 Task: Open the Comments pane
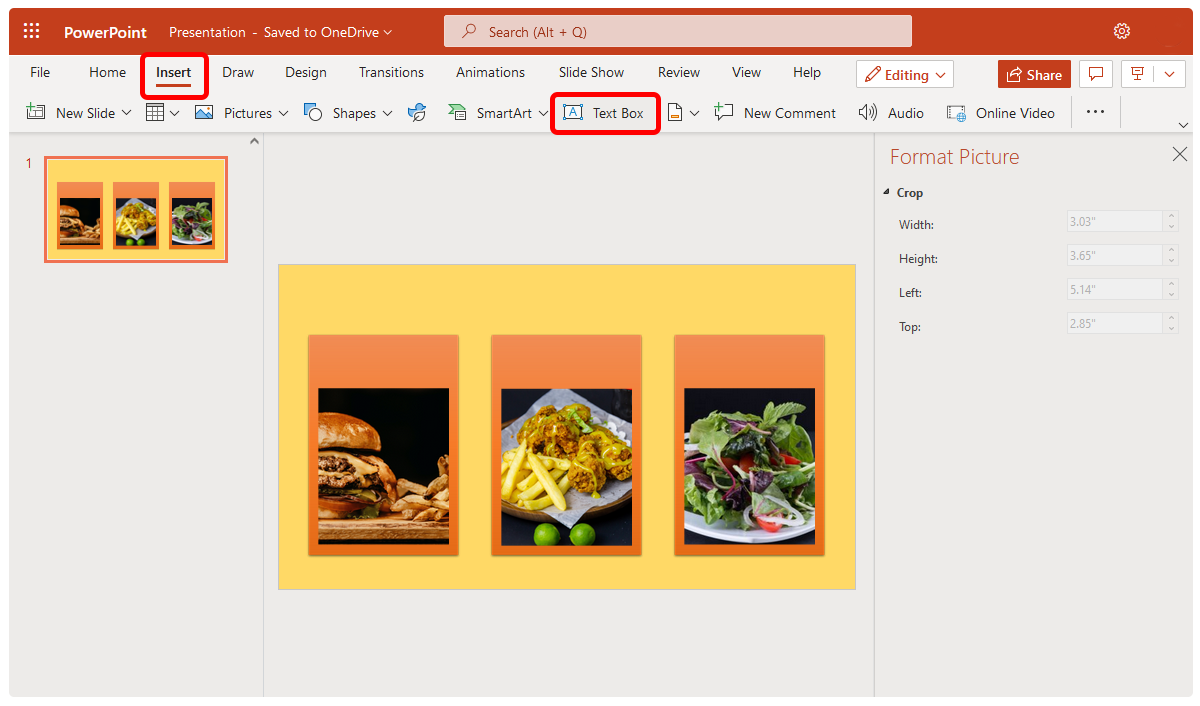pos(1096,73)
